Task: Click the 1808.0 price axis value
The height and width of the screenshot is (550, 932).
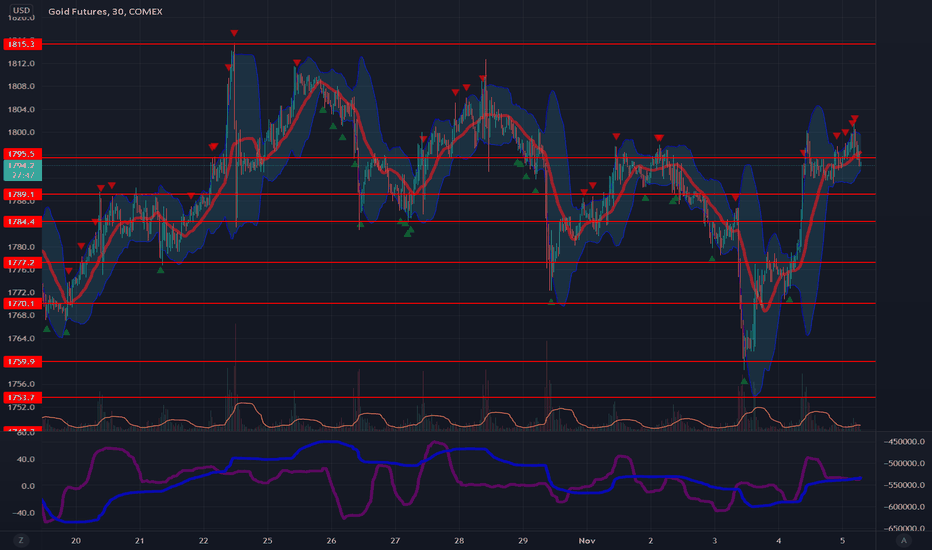Action: pos(21,86)
